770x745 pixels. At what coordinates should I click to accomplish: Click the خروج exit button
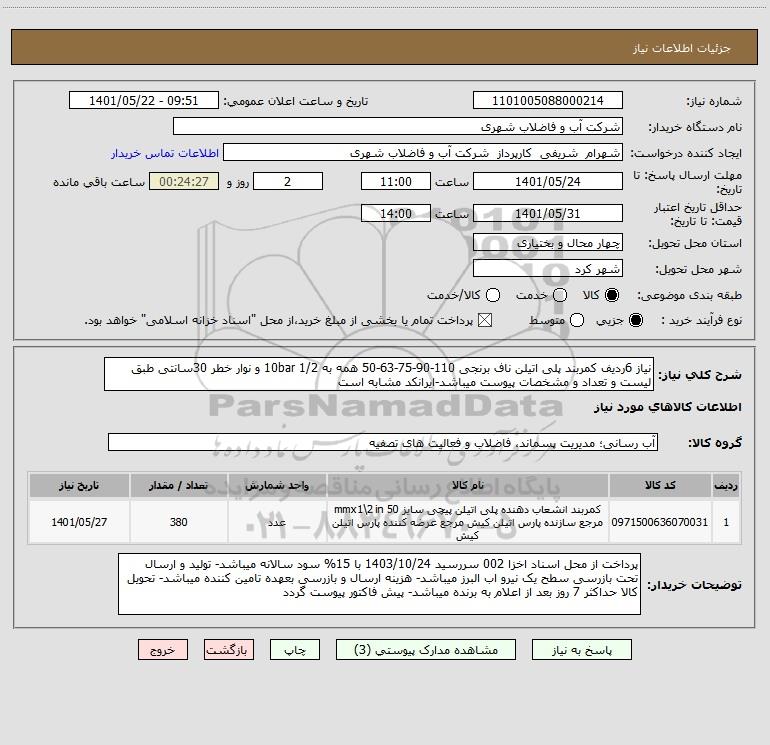tap(163, 650)
